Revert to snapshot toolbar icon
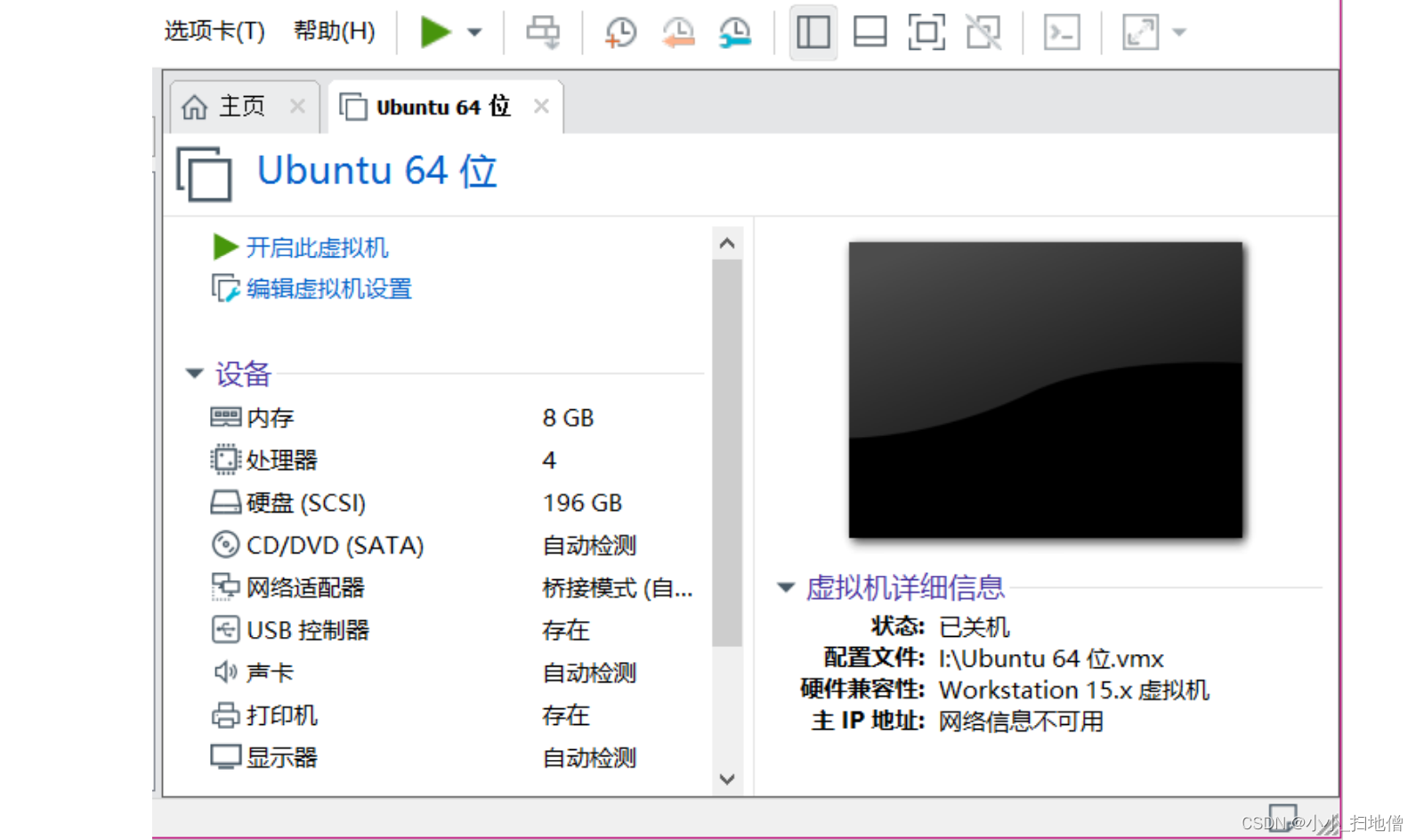The image size is (1416, 840). [678, 32]
